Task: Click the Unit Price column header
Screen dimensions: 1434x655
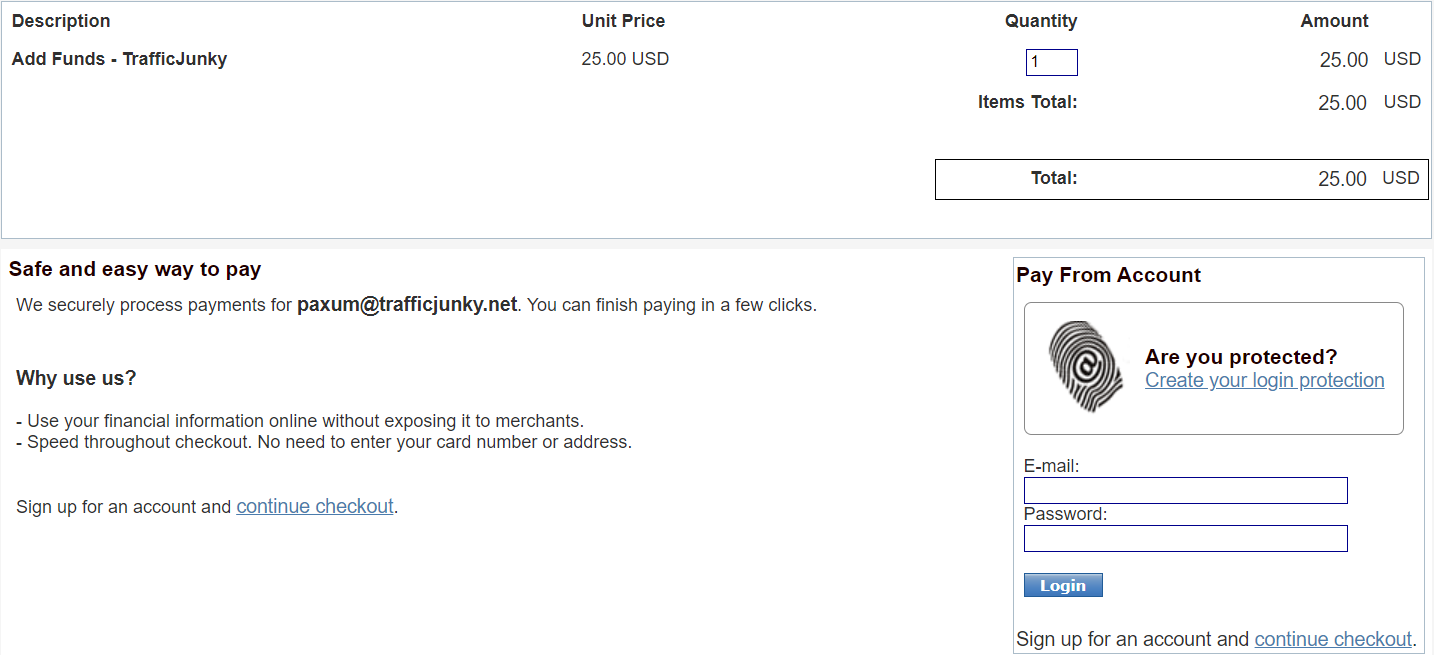Action: click(623, 21)
